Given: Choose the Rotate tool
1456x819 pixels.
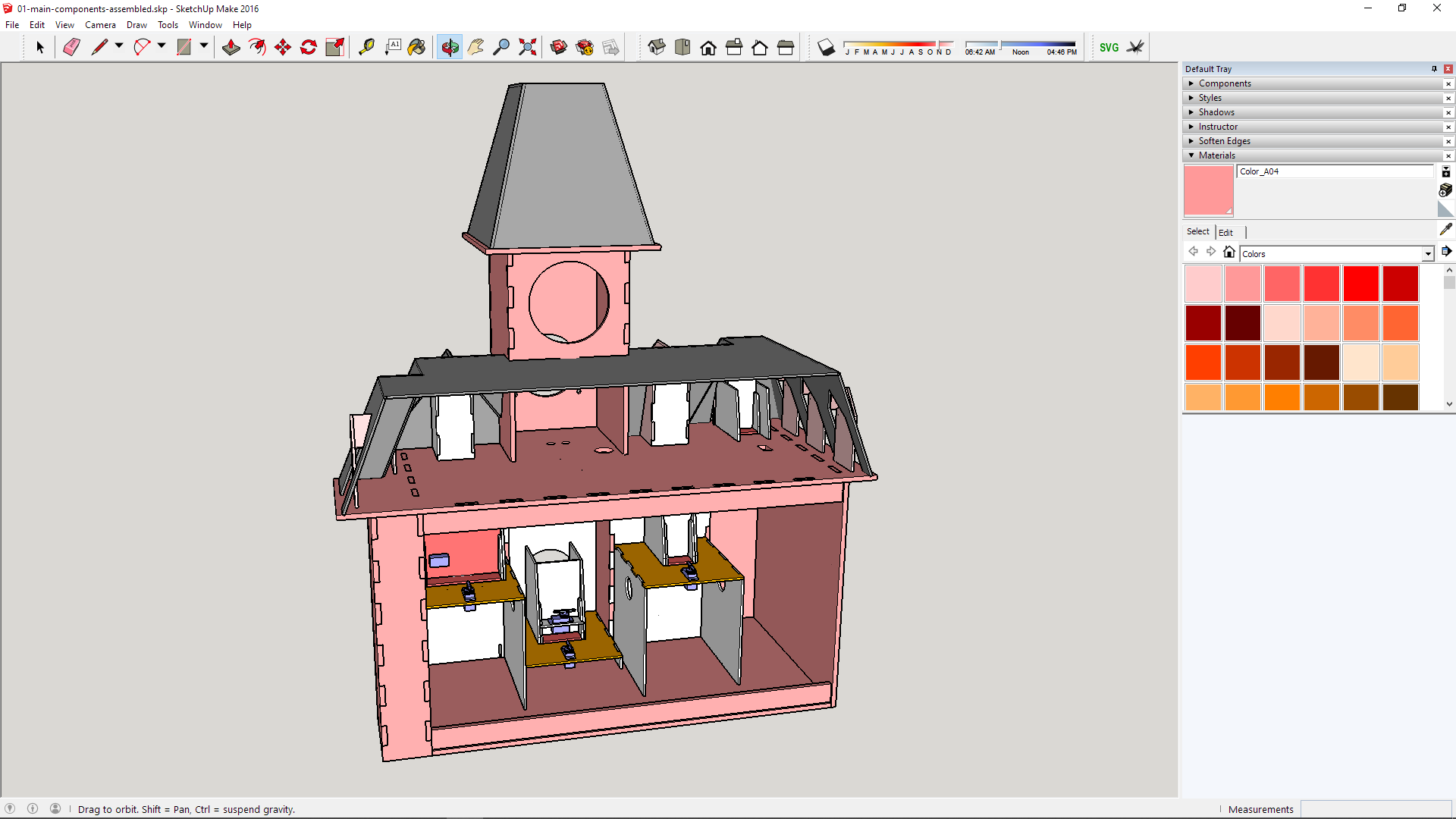Looking at the screenshot, I should [309, 47].
